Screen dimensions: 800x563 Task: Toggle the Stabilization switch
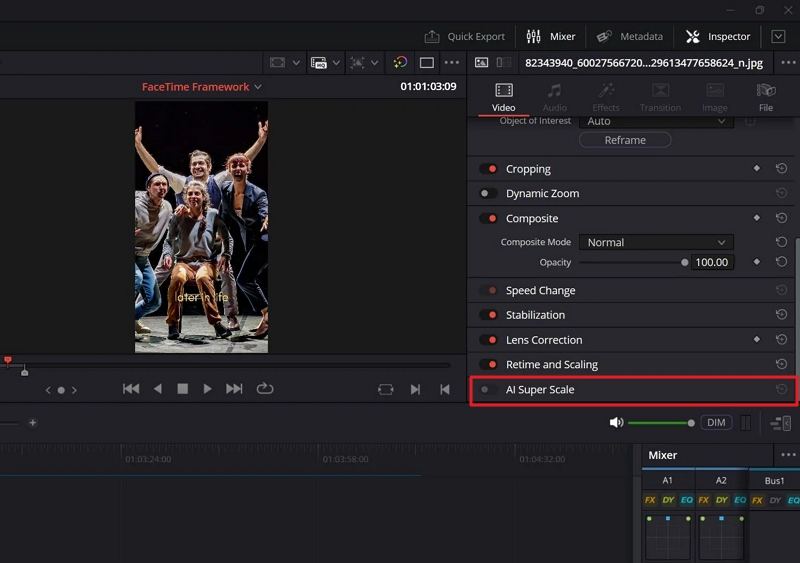point(489,315)
